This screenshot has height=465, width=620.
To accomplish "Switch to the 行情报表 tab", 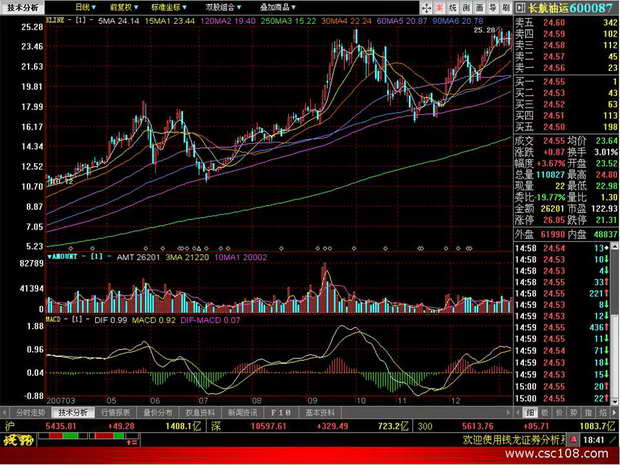I will (x=115, y=413).
